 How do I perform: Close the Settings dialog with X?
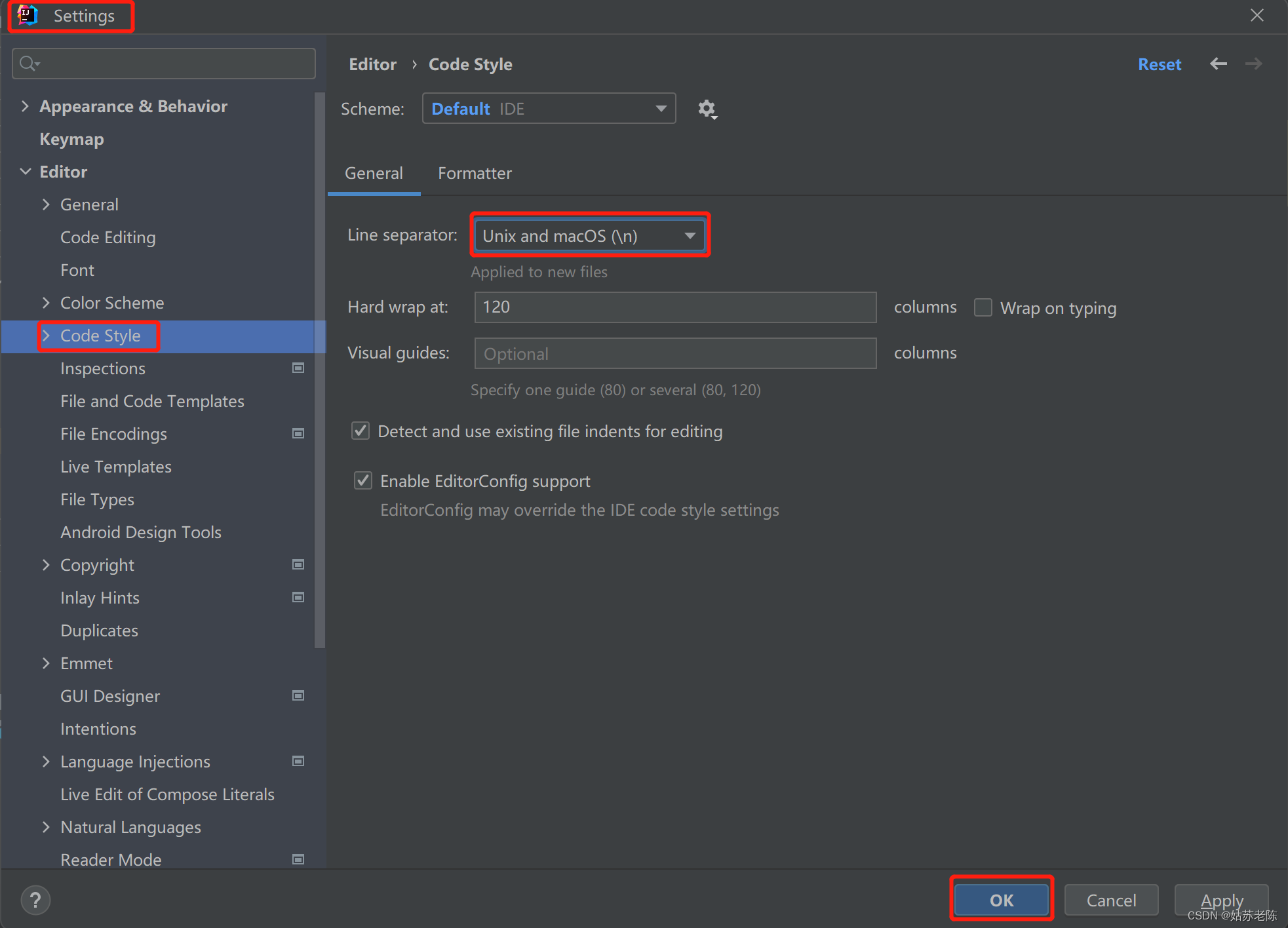(1257, 15)
